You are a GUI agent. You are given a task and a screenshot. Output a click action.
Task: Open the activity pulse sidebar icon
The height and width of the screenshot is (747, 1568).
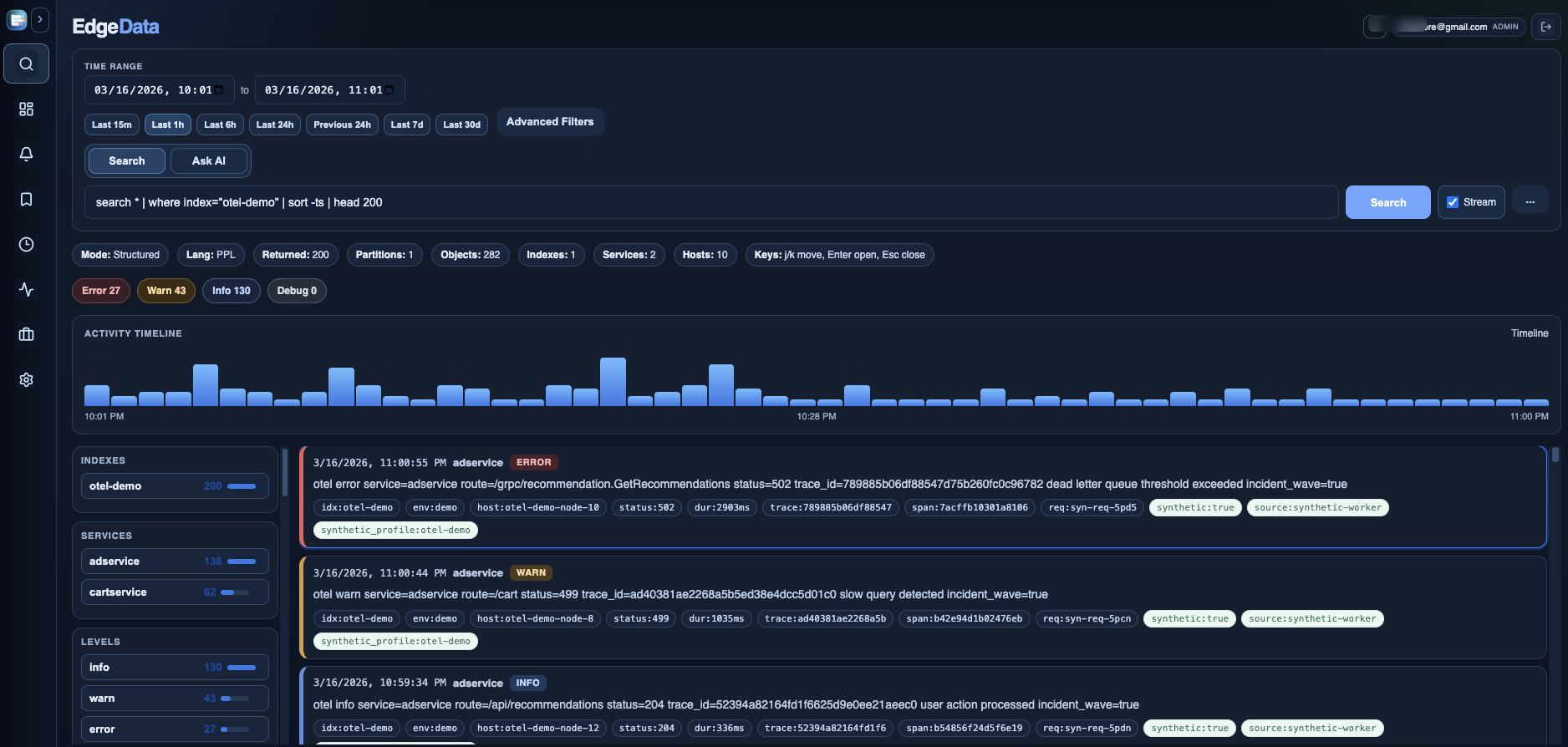point(27,290)
